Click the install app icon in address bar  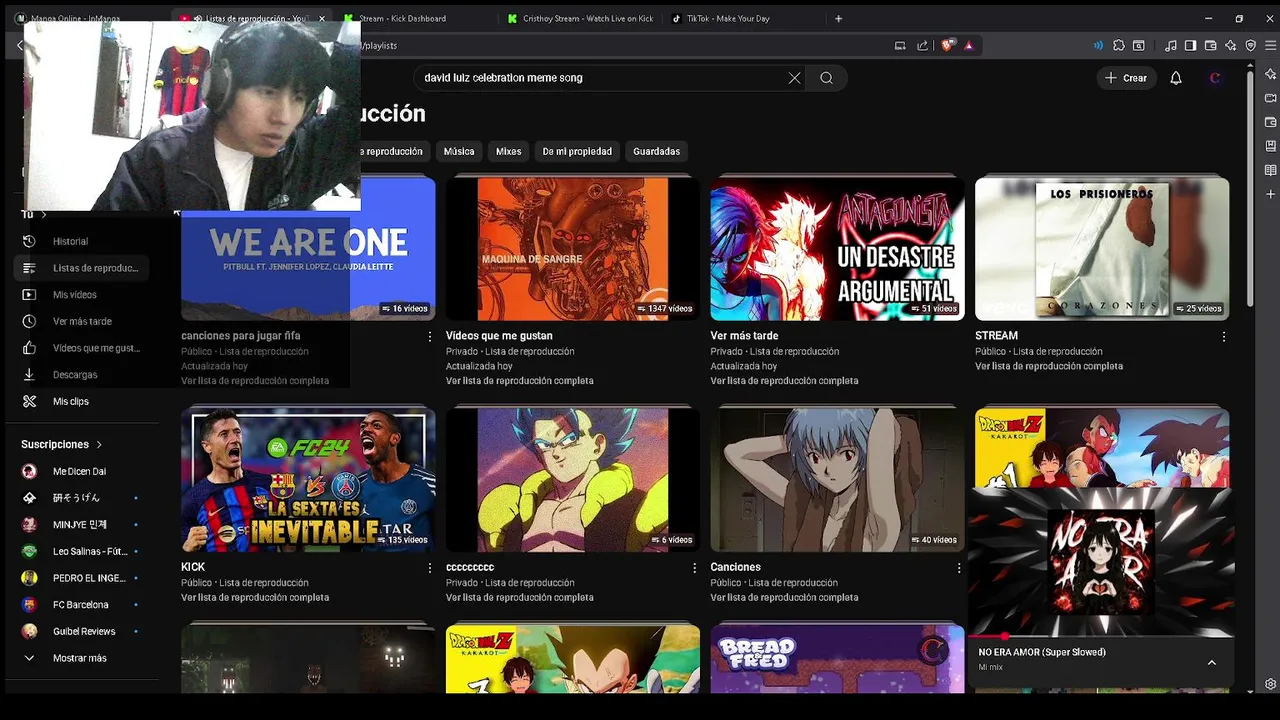[x=900, y=45]
